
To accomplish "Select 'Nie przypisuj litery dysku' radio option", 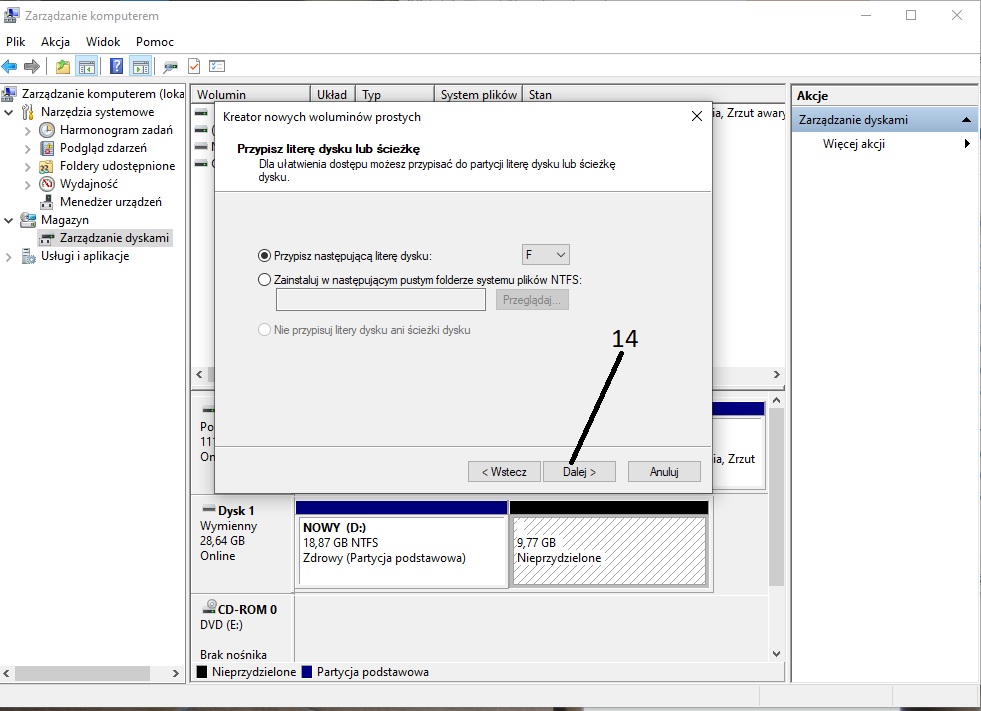I will click(265, 330).
